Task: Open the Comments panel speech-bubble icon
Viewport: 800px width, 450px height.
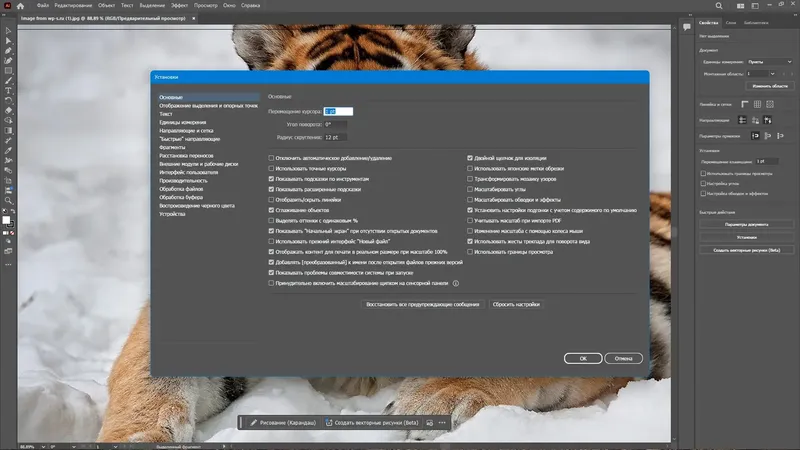Action: pyautogui.click(x=687, y=27)
